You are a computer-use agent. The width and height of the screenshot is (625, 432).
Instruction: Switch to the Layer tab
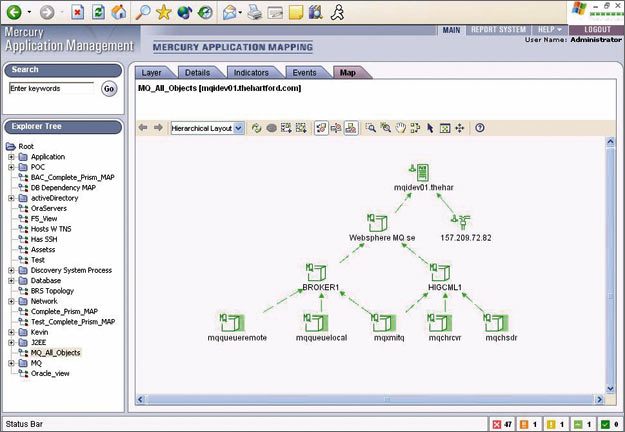tap(152, 73)
